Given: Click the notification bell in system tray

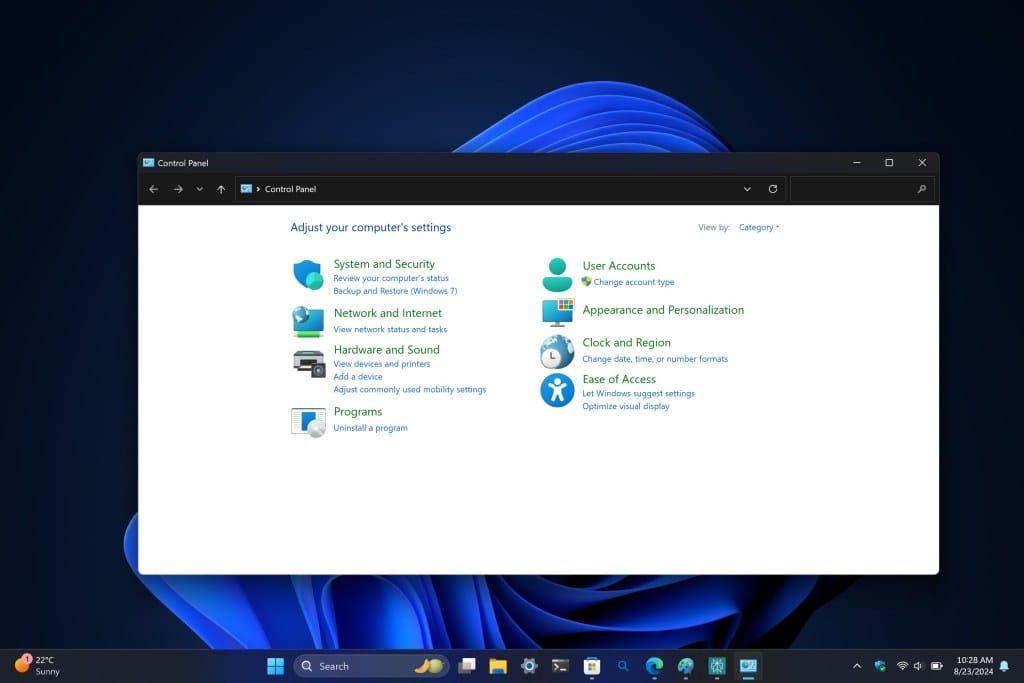Looking at the screenshot, I should (1002, 665).
